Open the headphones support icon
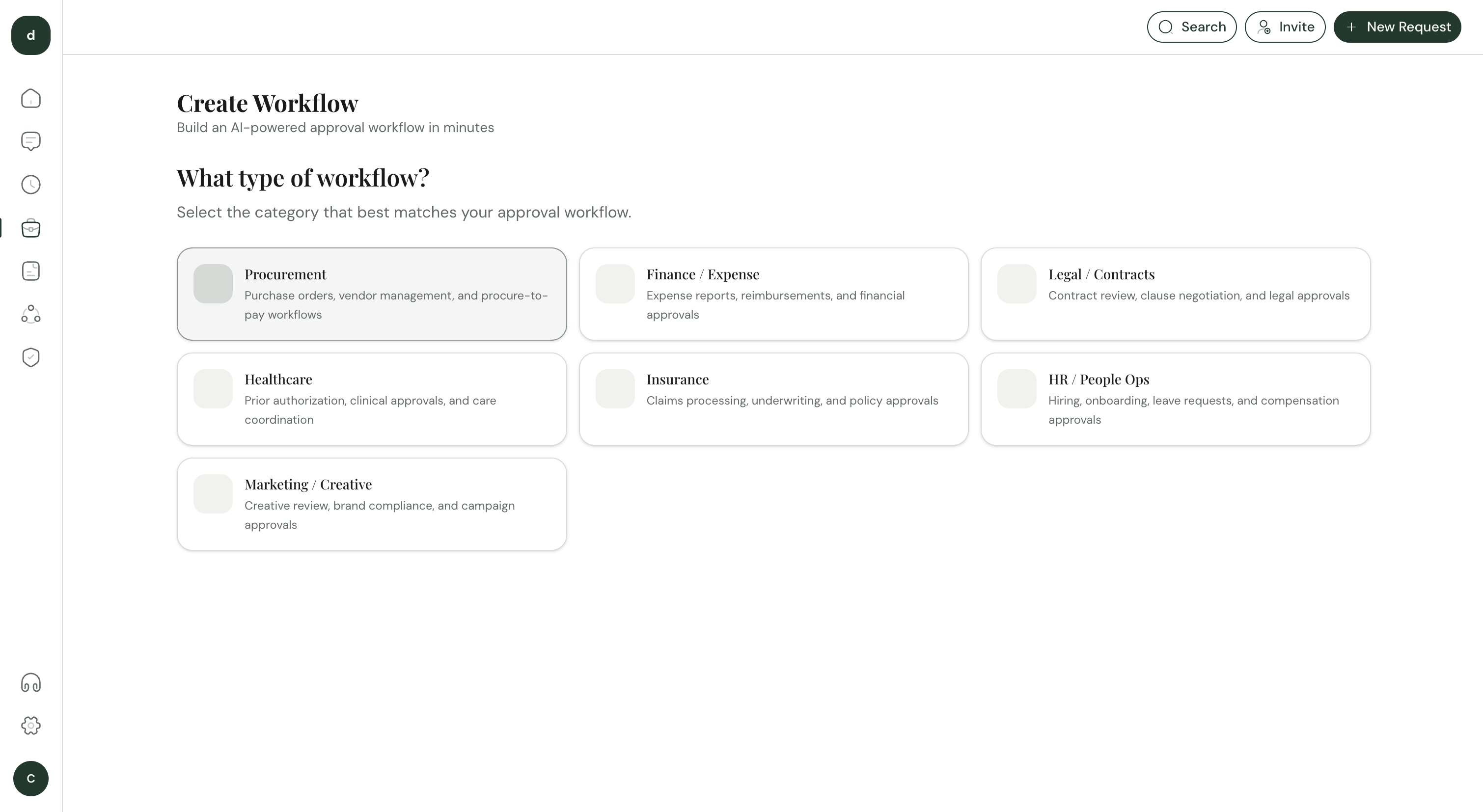 coord(30,683)
